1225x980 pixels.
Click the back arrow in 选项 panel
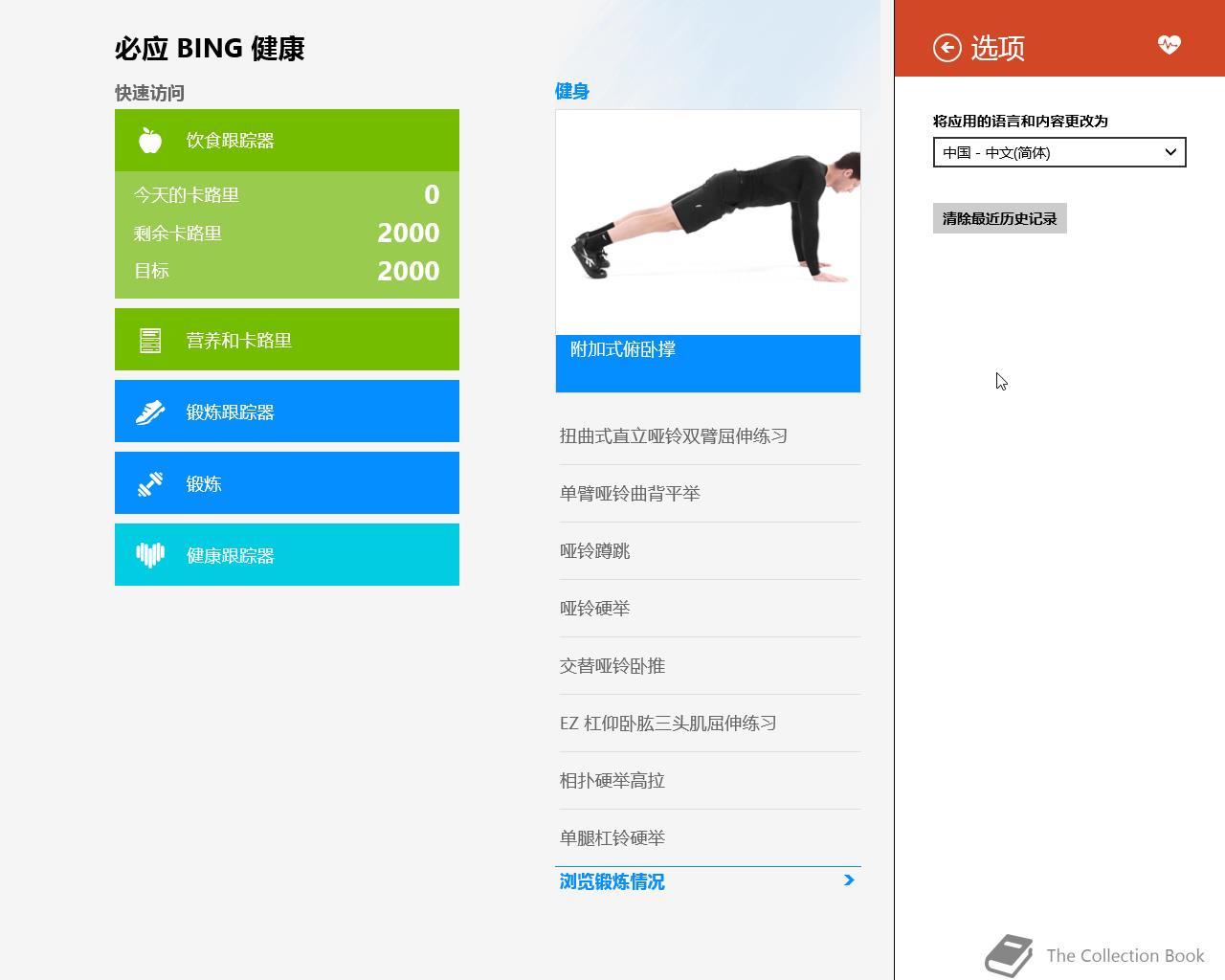(x=947, y=48)
